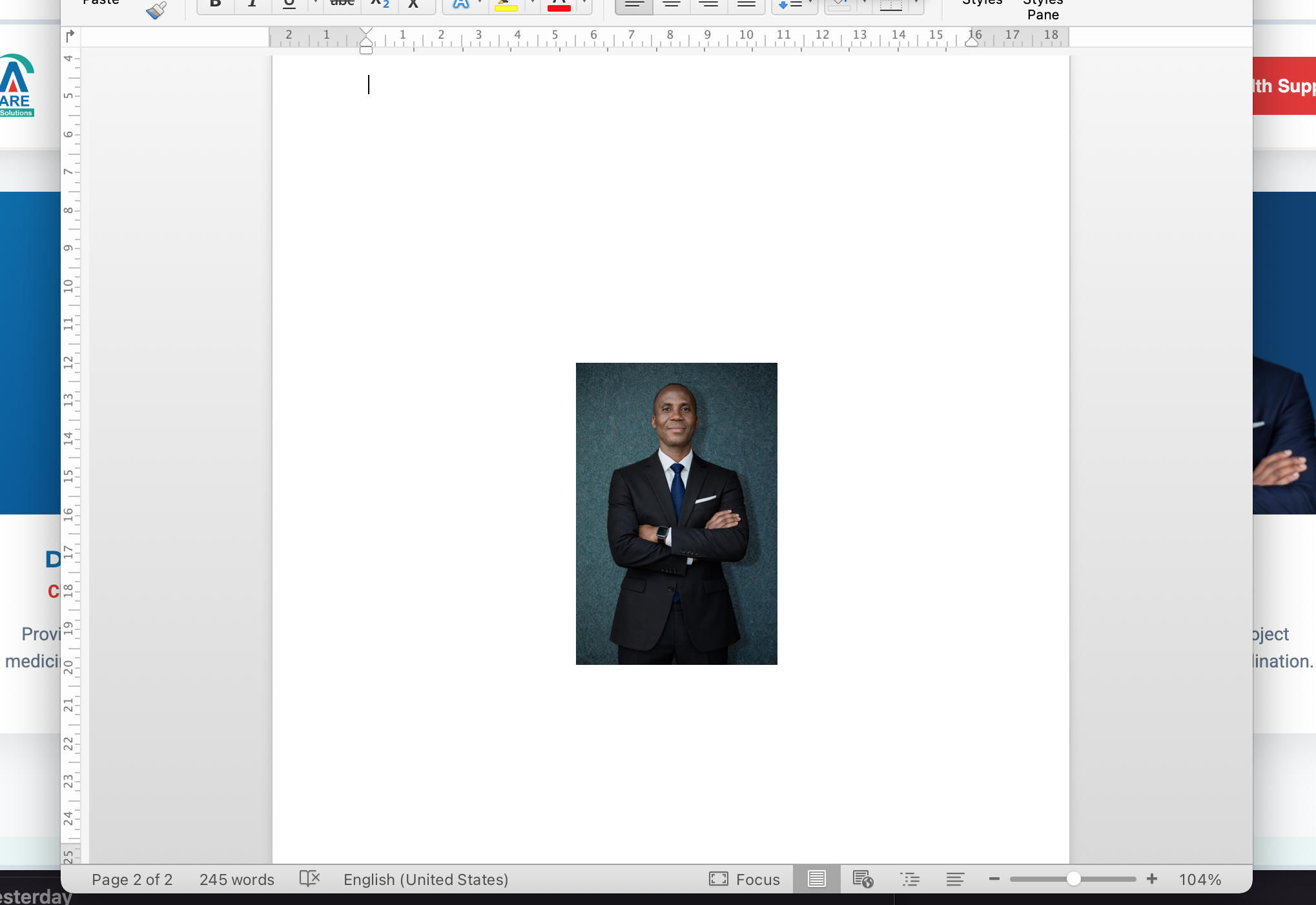
Task: Click the zoom in plus button
Action: coord(1152,879)
